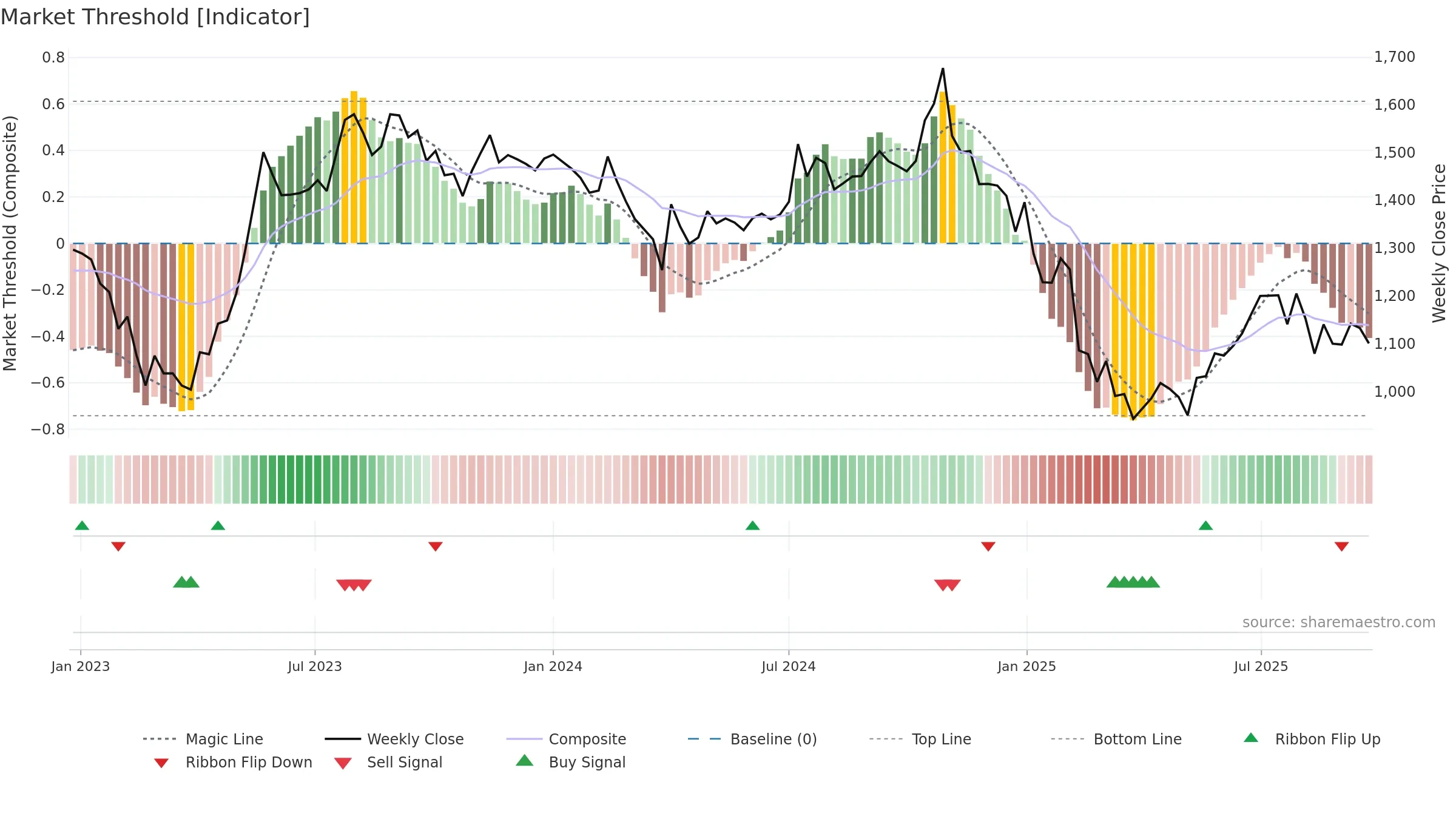The width and height of the screenshot is (1456, 819).
Task: Click the leftmost Buy Signal triangle in March 2025
Action: pyautogui.click(x=1115, y=582)
